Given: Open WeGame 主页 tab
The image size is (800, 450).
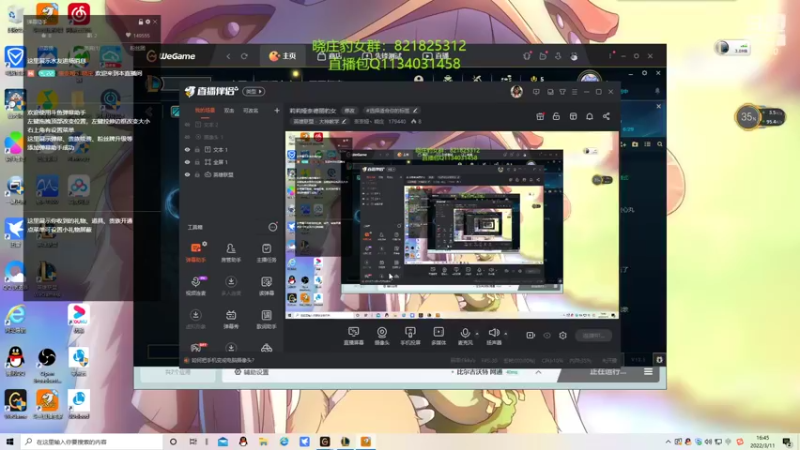Looking at the screenshot, I should pos(283,56).
